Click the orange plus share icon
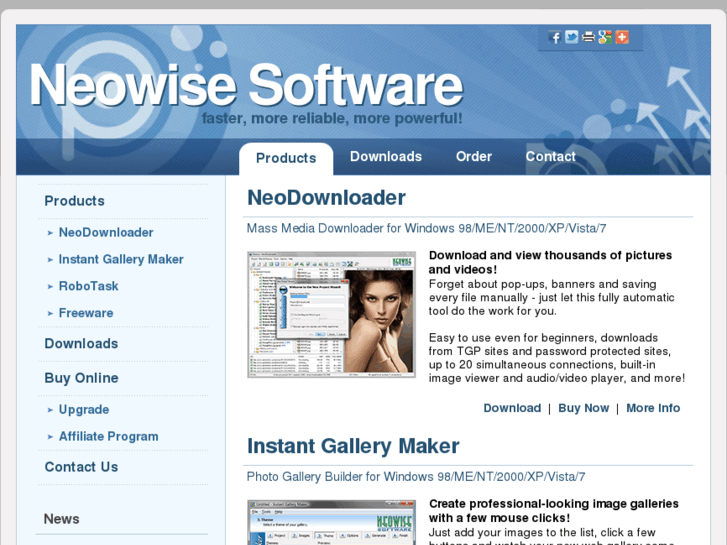727x545 pixels. point(622,37)
